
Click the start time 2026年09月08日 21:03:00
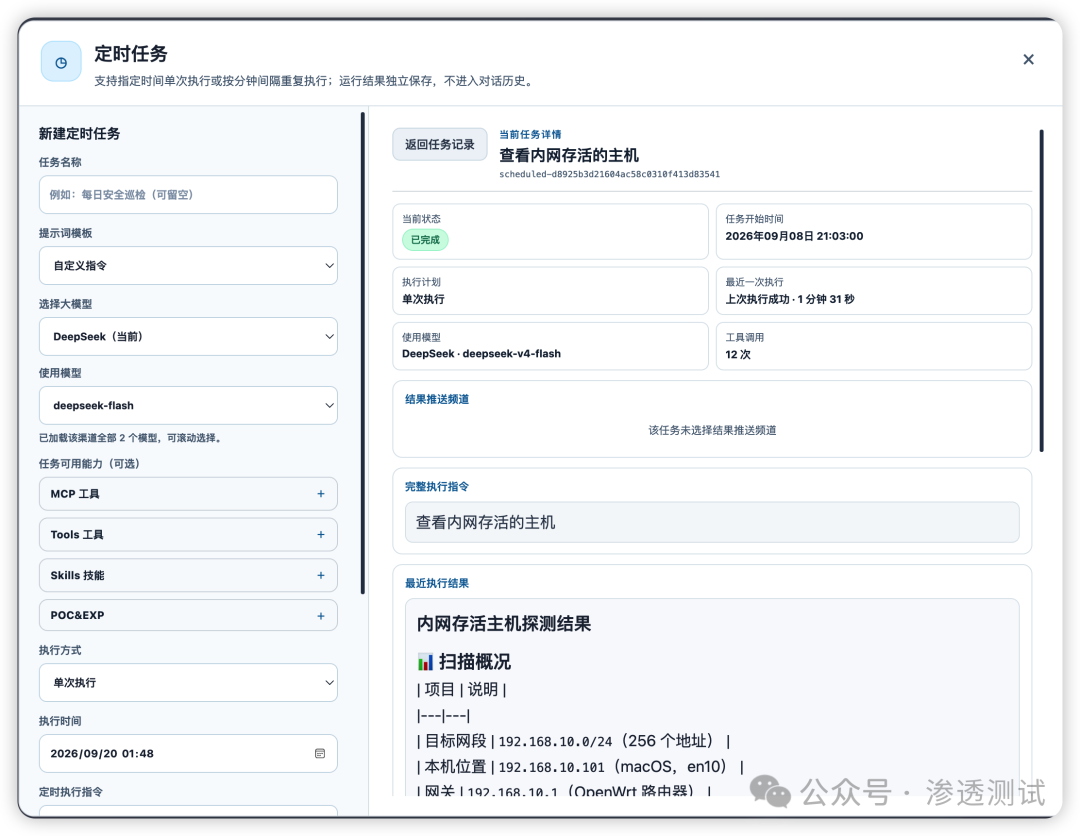[794, 236]
